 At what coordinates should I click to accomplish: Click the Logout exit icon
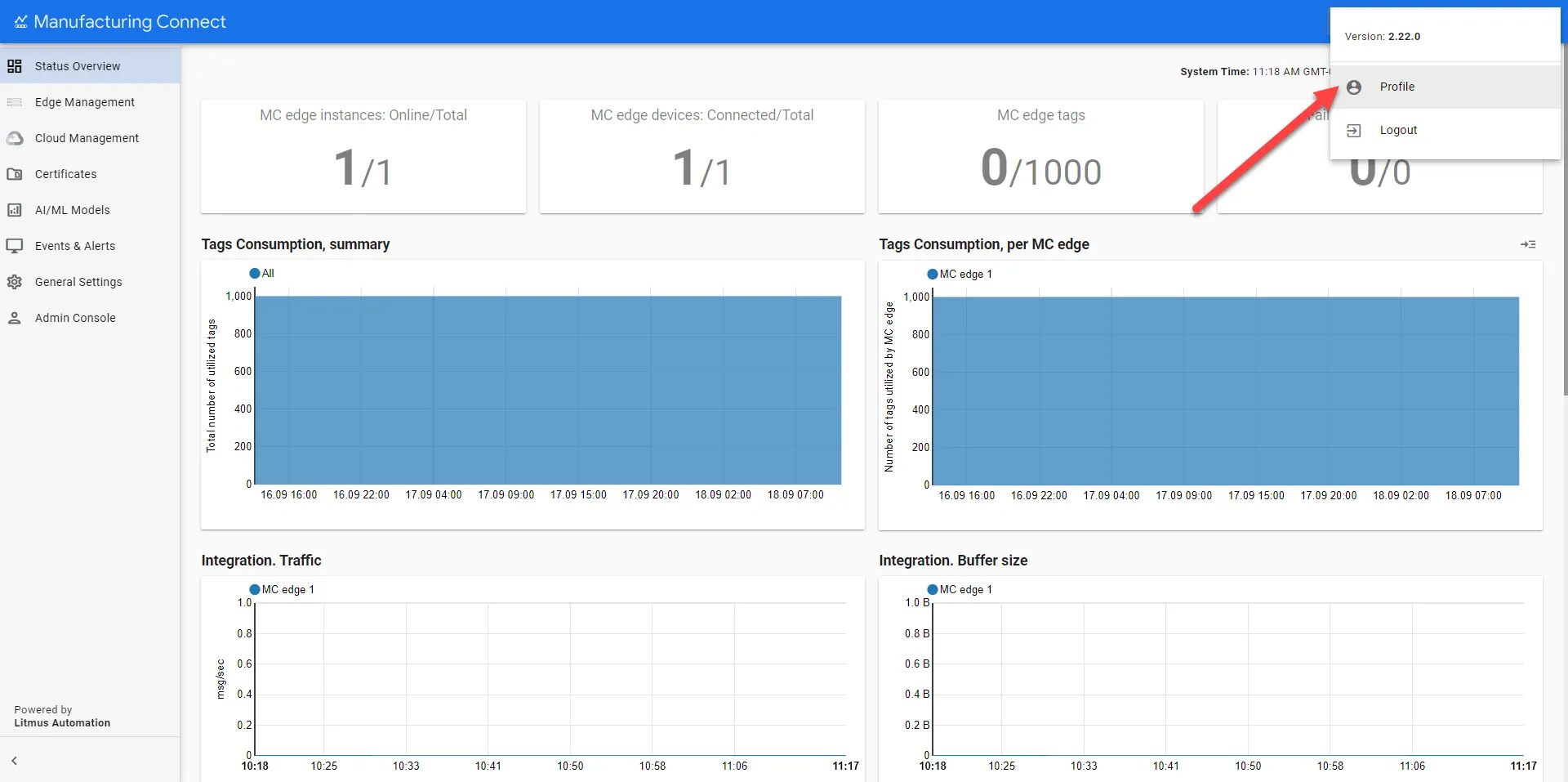(x=1354, y=130)
